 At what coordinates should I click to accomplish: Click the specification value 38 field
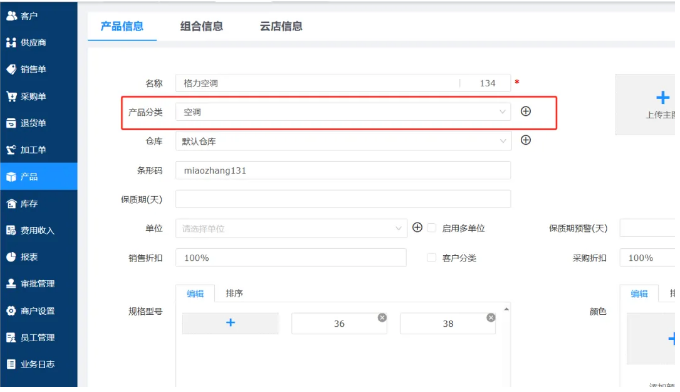pos(448,323)
